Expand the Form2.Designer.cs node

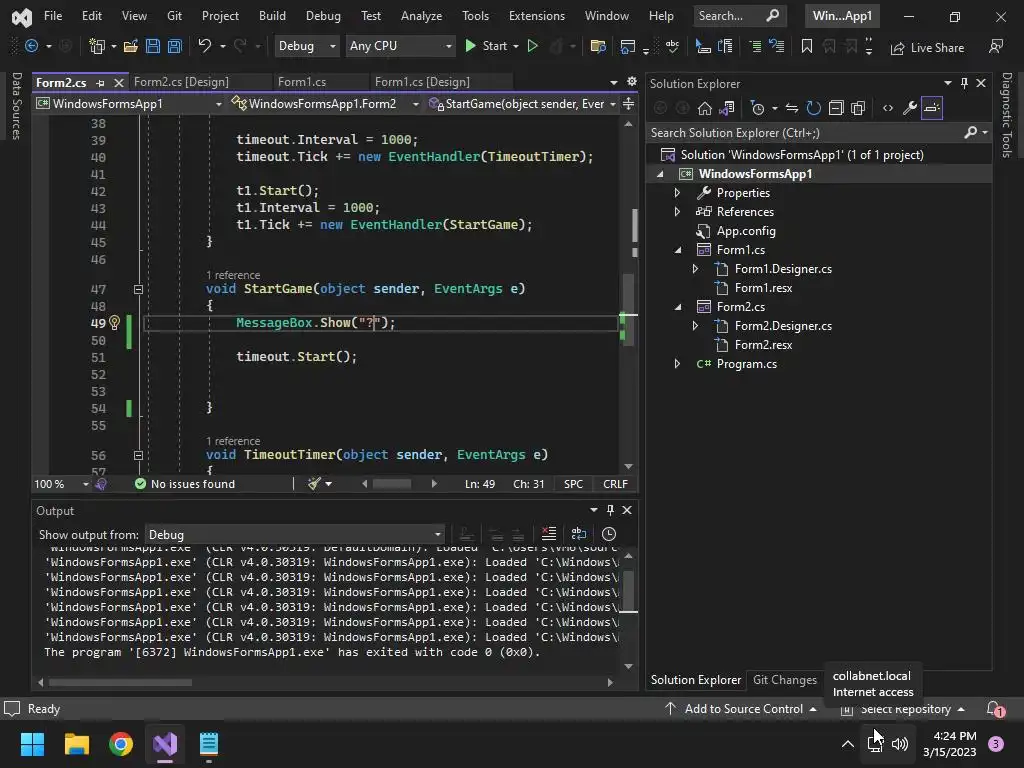click(695, 325)
